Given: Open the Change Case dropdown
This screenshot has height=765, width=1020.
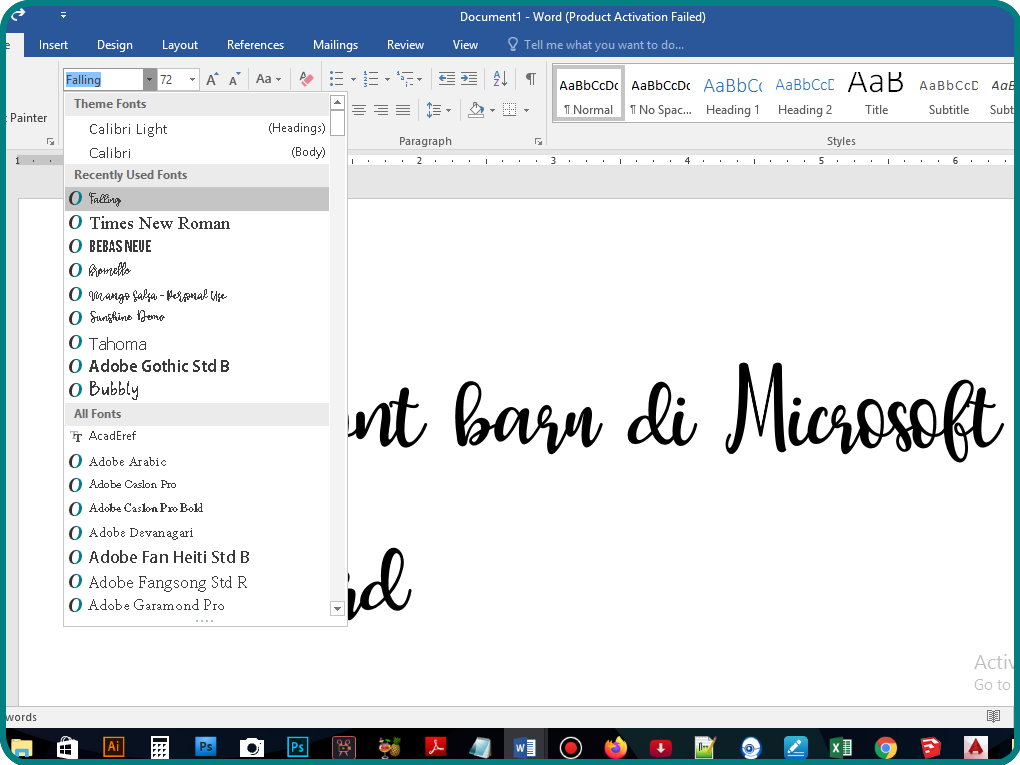Looking at the screenshot, I should (268, 79).
